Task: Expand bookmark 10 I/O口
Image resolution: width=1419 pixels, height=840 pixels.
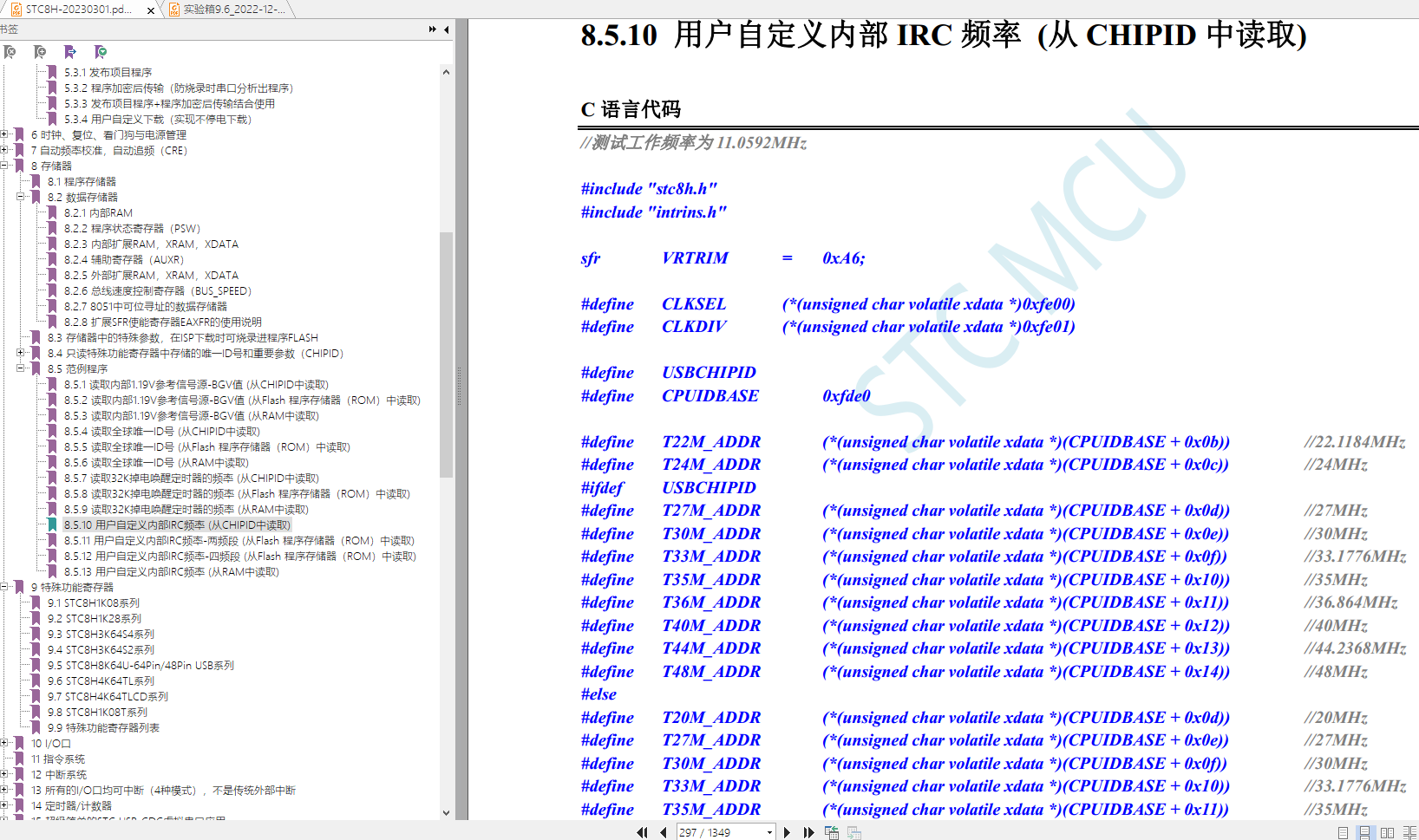Action: (x=4, y=743)
